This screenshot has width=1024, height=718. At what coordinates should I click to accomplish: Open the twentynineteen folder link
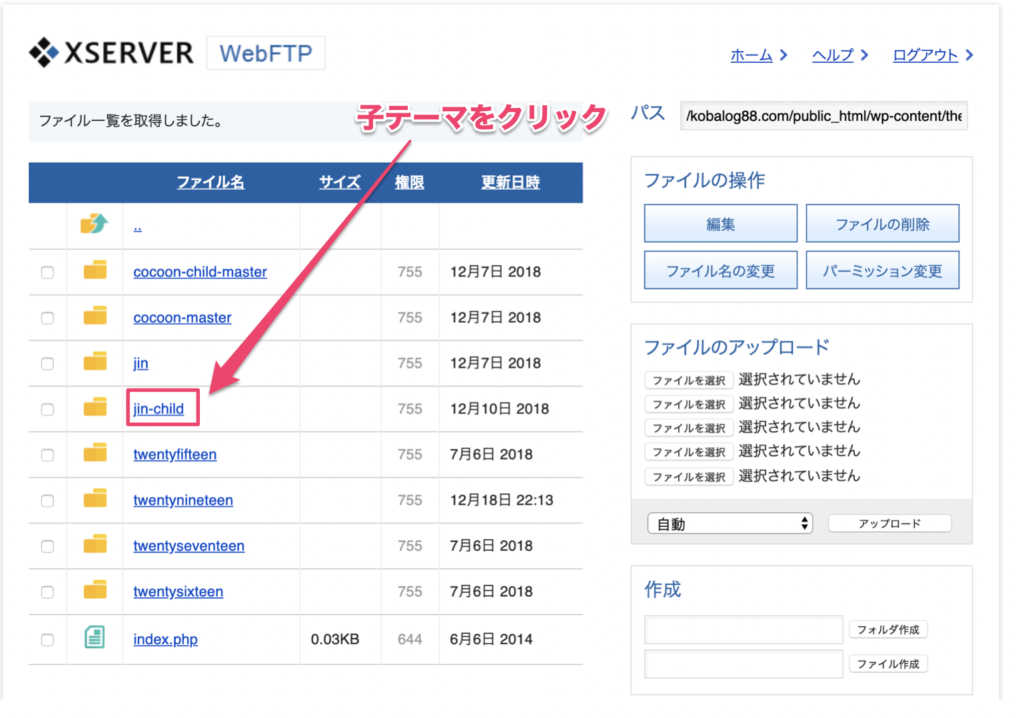tap(183, 500)
